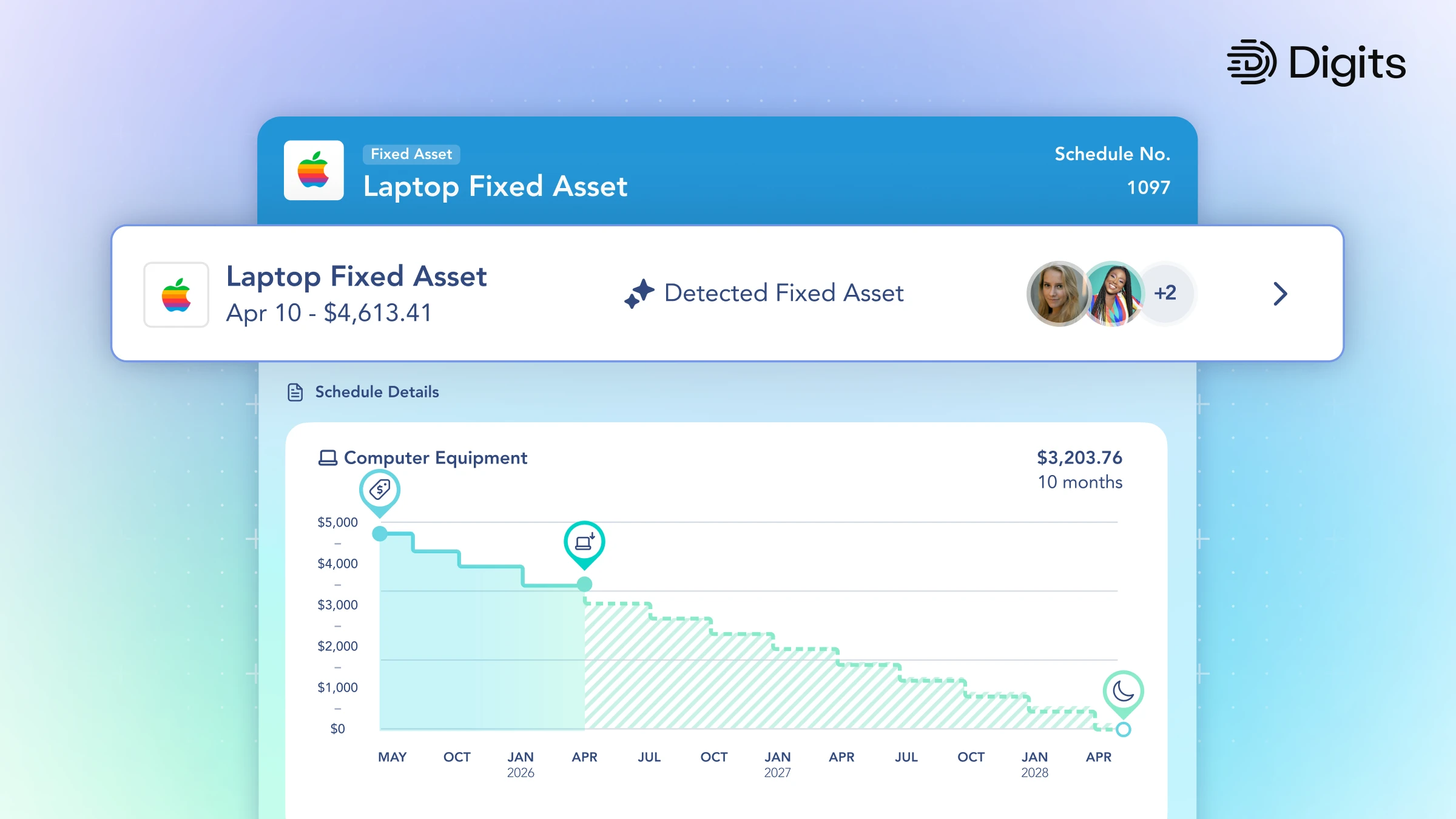This screenshot has height=819, width=1456.
Task: Click the JAN 2028 axis label
Action: click(1034, 764)
